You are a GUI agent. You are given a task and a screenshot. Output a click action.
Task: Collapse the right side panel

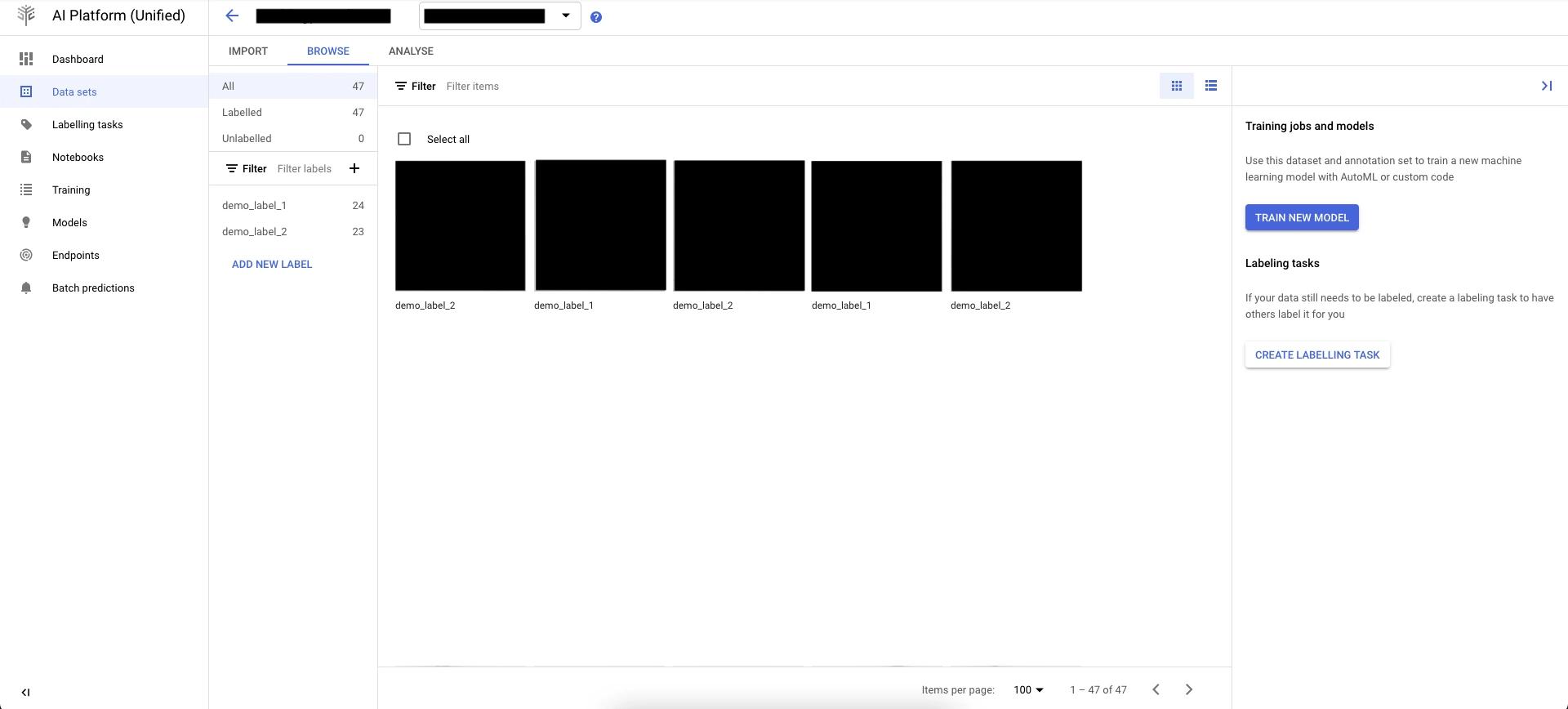click(x=1546, y=86)
